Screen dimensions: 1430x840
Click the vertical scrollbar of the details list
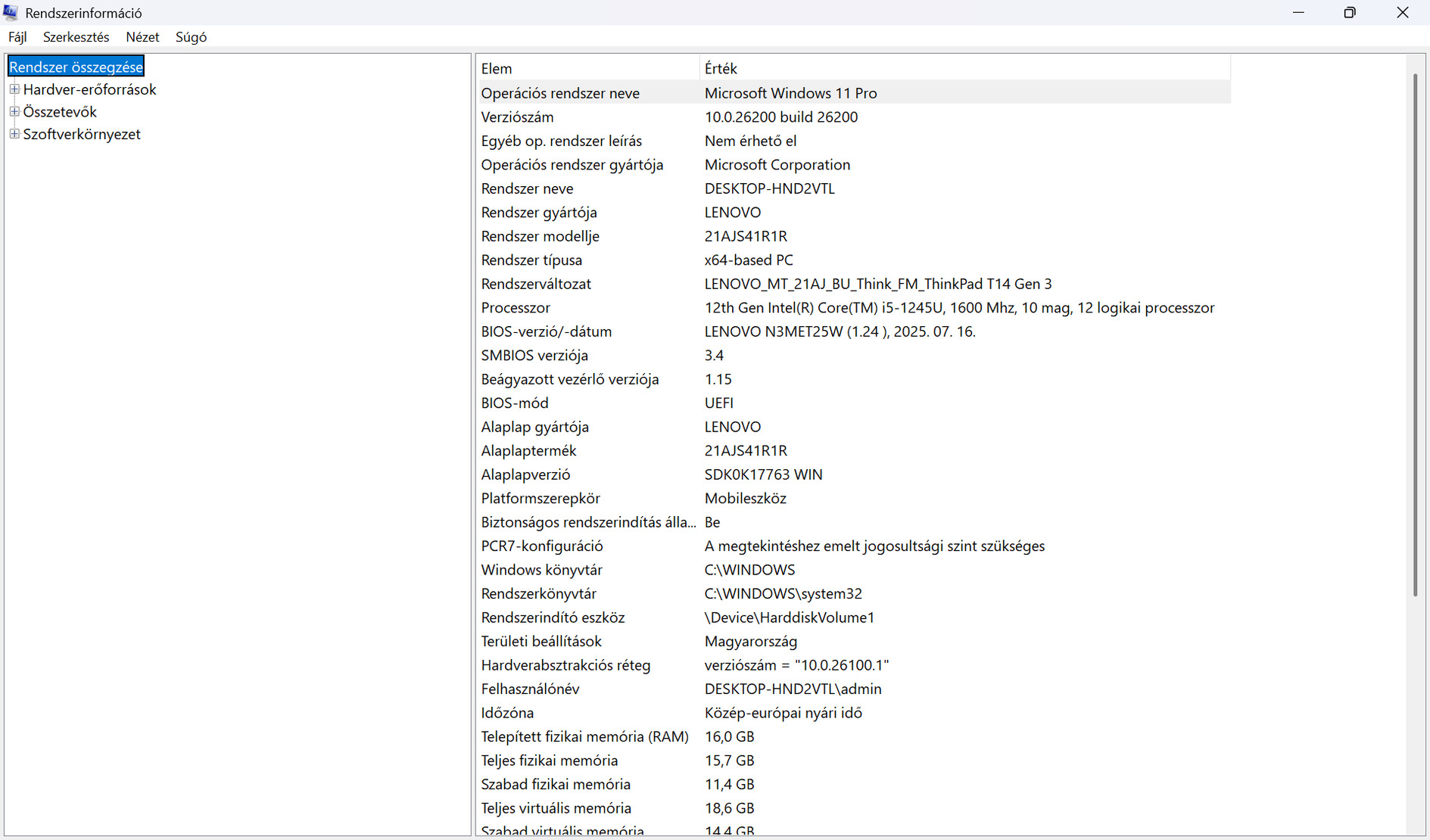pyautogui.click(x=1415, y=335)
